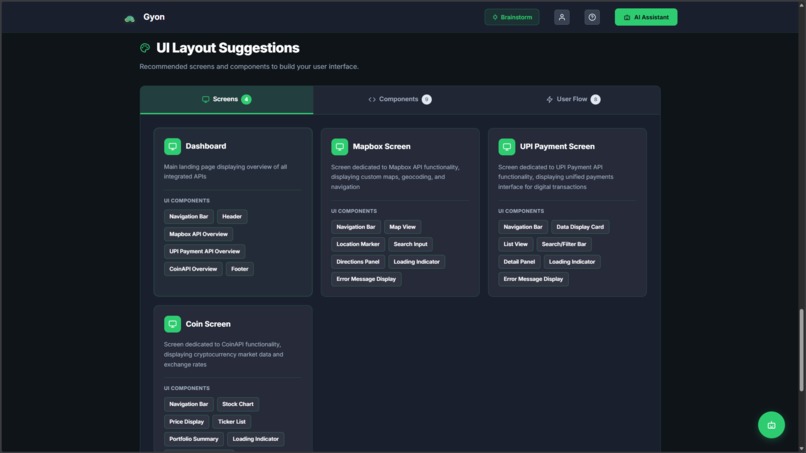
Task: Select the Mapbox Screen title
Action: tap(381, 147)
